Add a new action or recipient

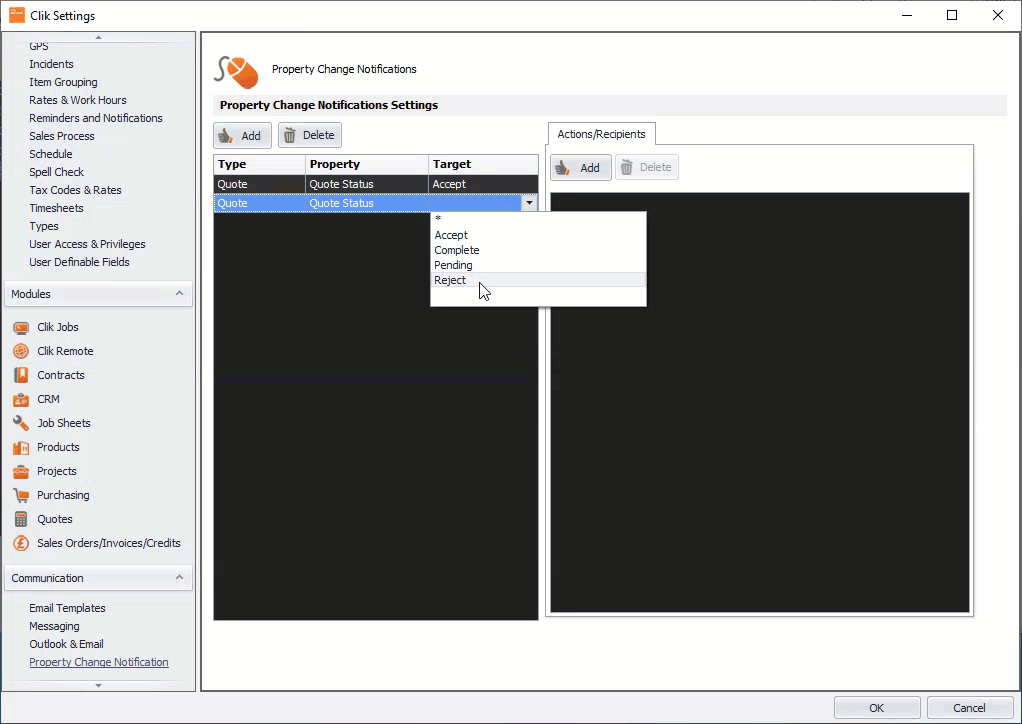581,167
